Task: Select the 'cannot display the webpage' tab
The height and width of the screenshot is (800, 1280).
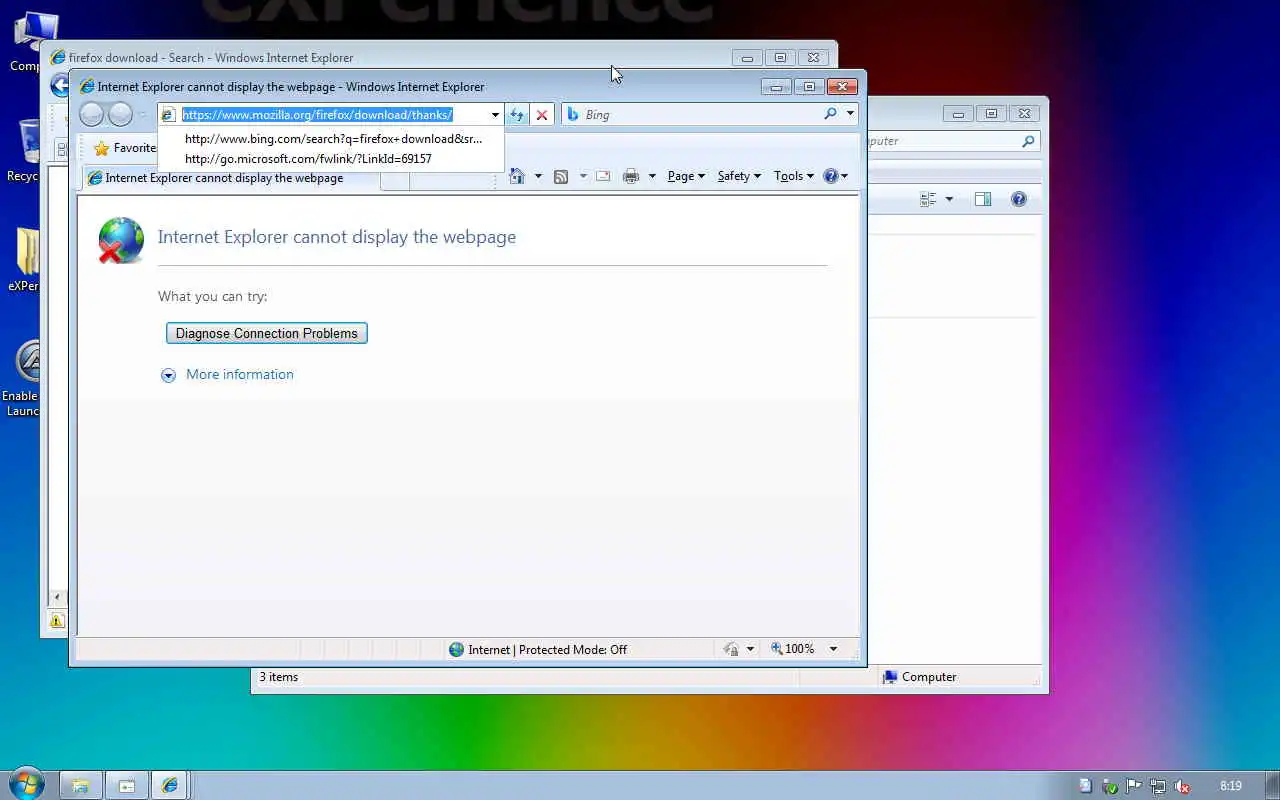Action: click(x=229, y=178)
